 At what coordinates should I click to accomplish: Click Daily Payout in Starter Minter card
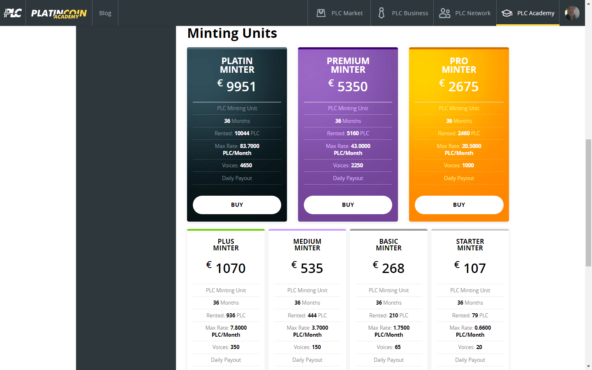point(470,360)
